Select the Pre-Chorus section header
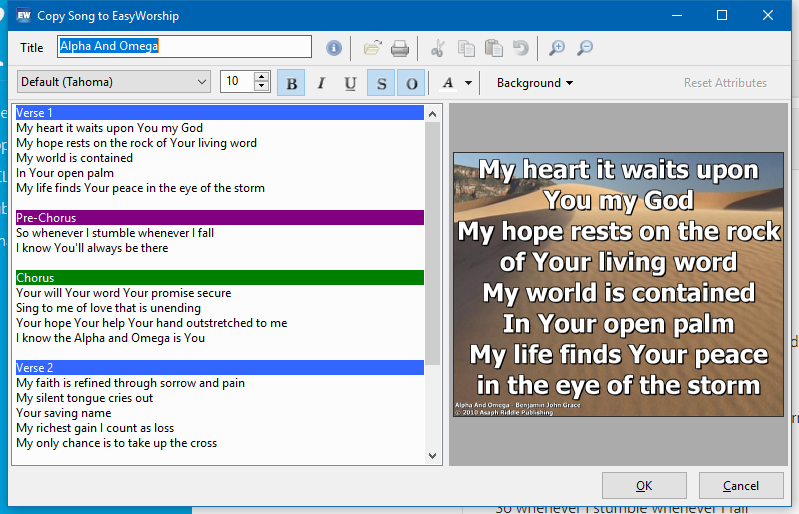 click(220, 218)
